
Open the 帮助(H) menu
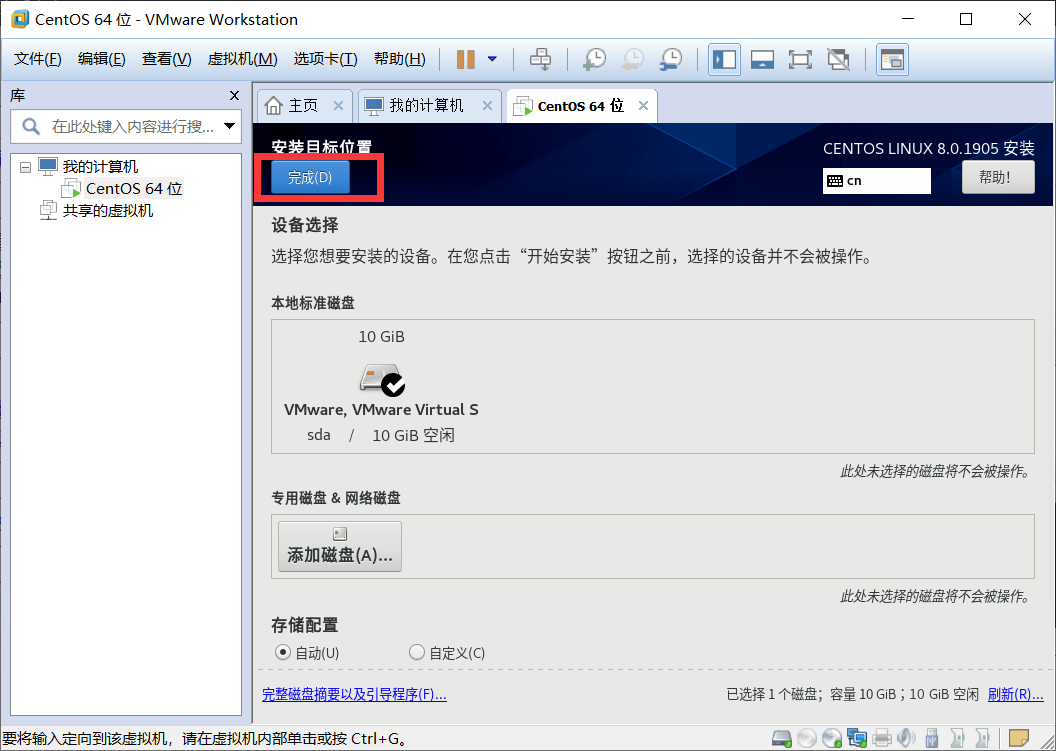(399, 59)
